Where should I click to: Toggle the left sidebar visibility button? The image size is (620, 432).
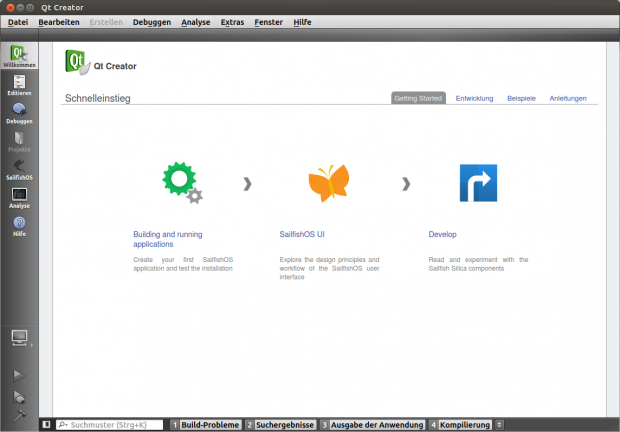46,425
